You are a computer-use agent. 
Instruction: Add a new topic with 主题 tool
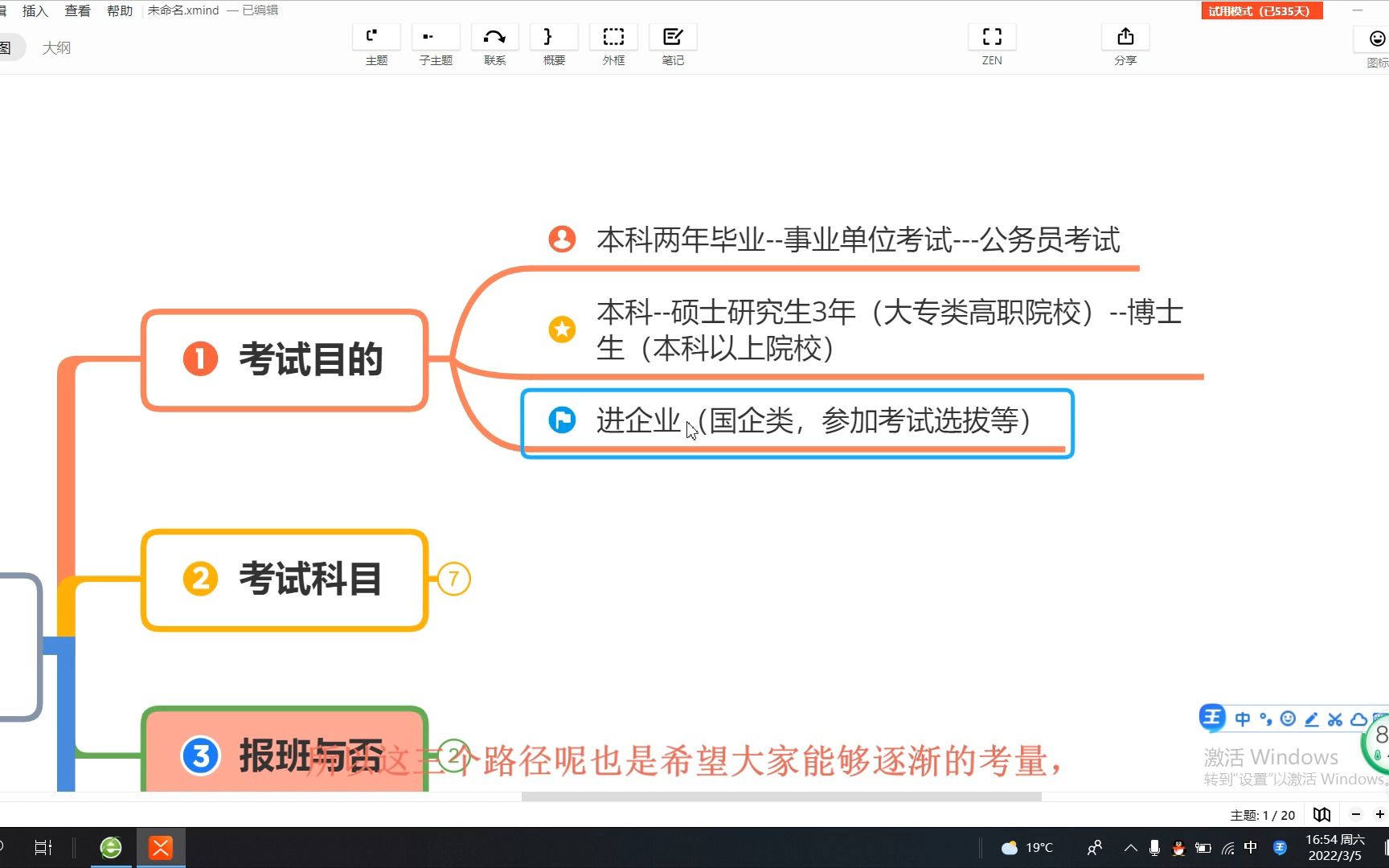(376, 46)
